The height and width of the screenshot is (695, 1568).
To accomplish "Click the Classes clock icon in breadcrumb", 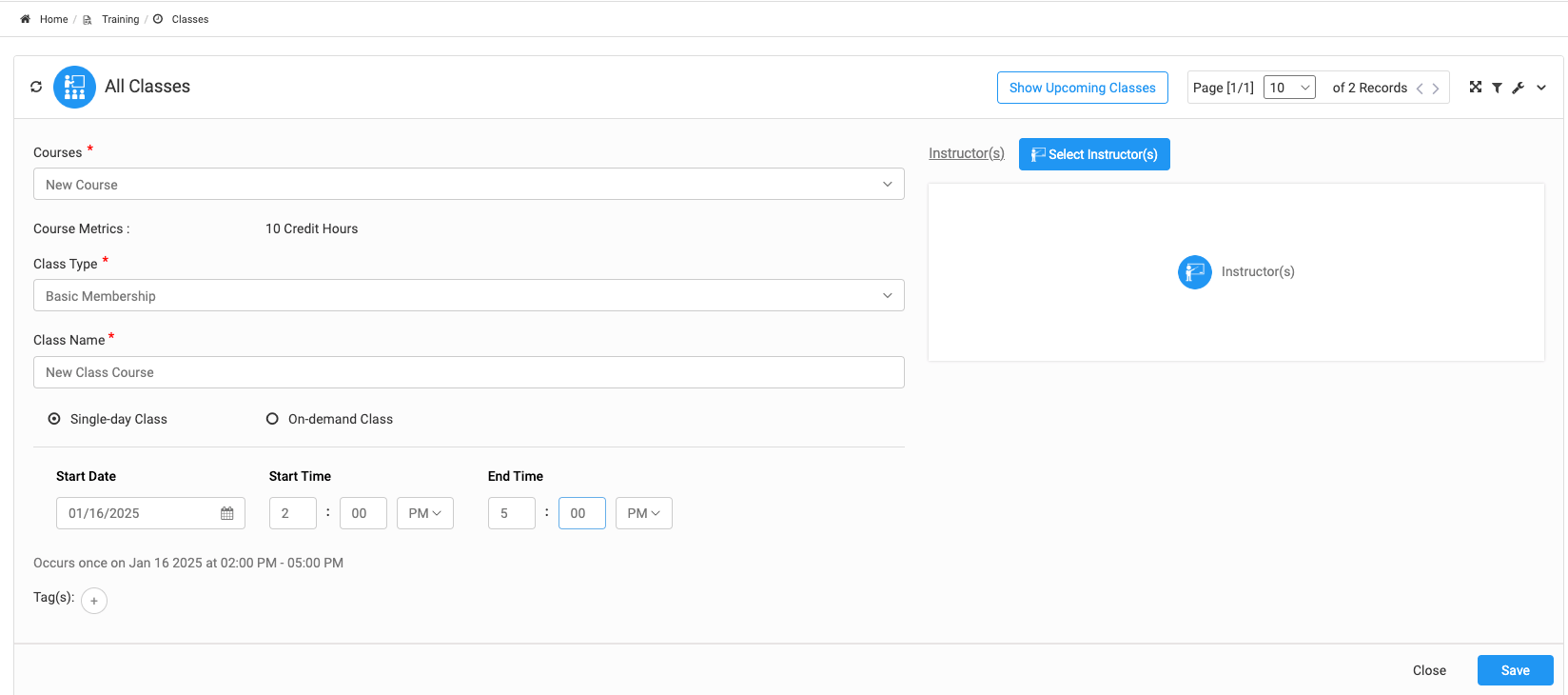I will click(x=158, y=19).
